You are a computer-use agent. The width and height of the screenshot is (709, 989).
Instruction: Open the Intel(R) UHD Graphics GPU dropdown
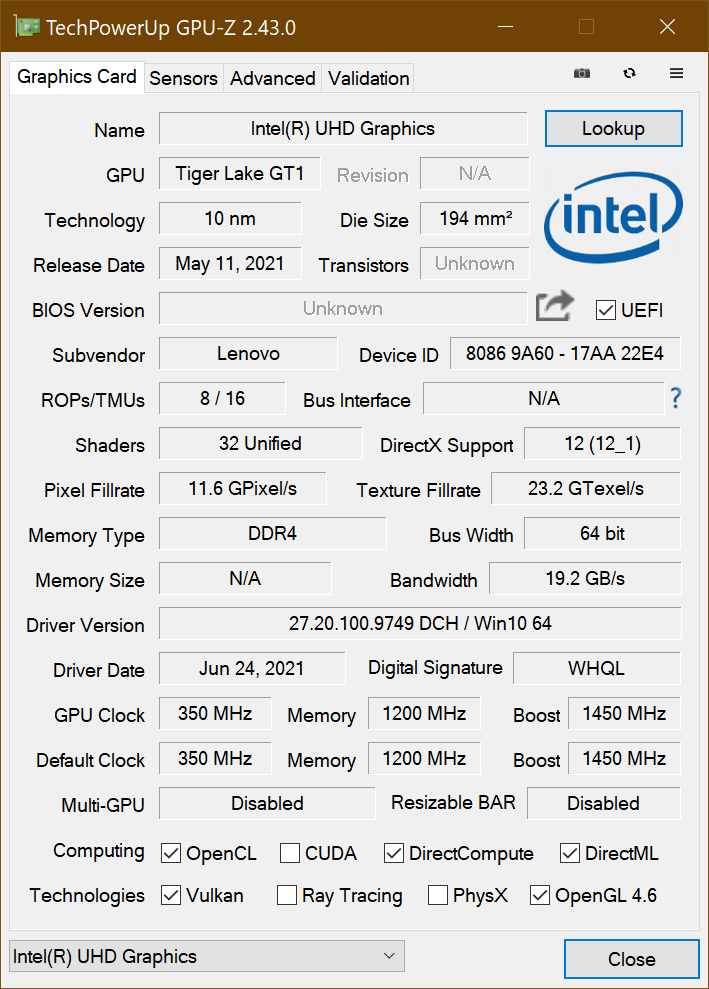click(x=206, y=957)
